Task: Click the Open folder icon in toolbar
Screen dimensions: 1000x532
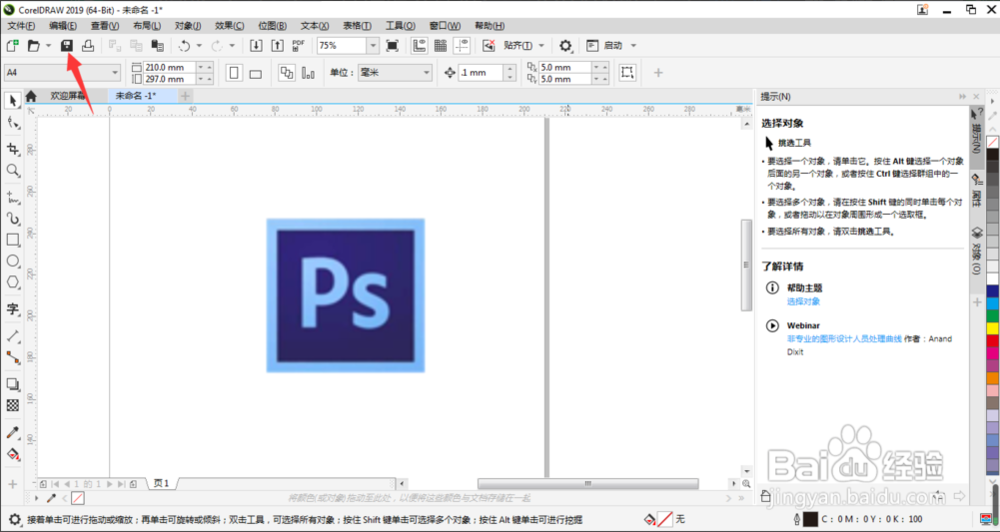Action: tap(34, 45)
